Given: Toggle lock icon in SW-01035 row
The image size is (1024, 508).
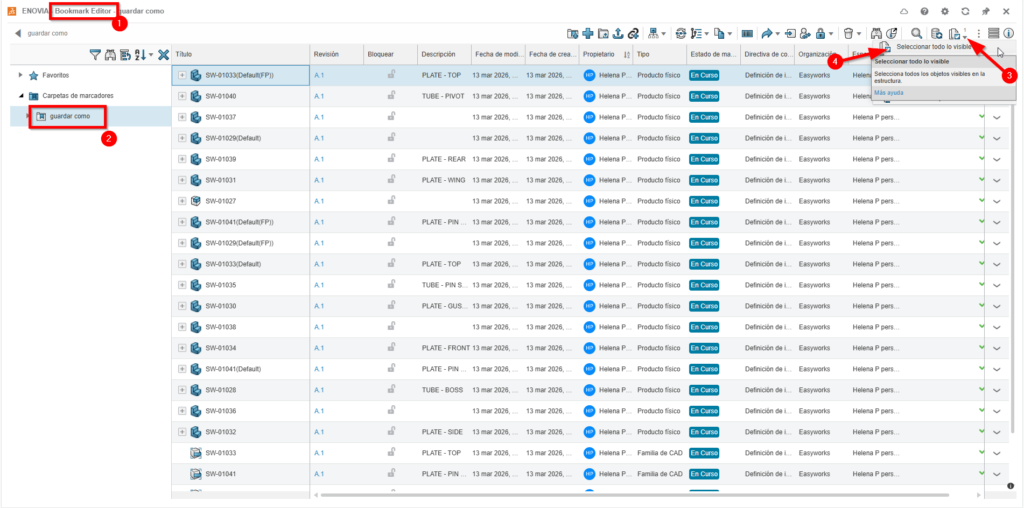Looking at the screenshot, I should (x=391, y=285).
